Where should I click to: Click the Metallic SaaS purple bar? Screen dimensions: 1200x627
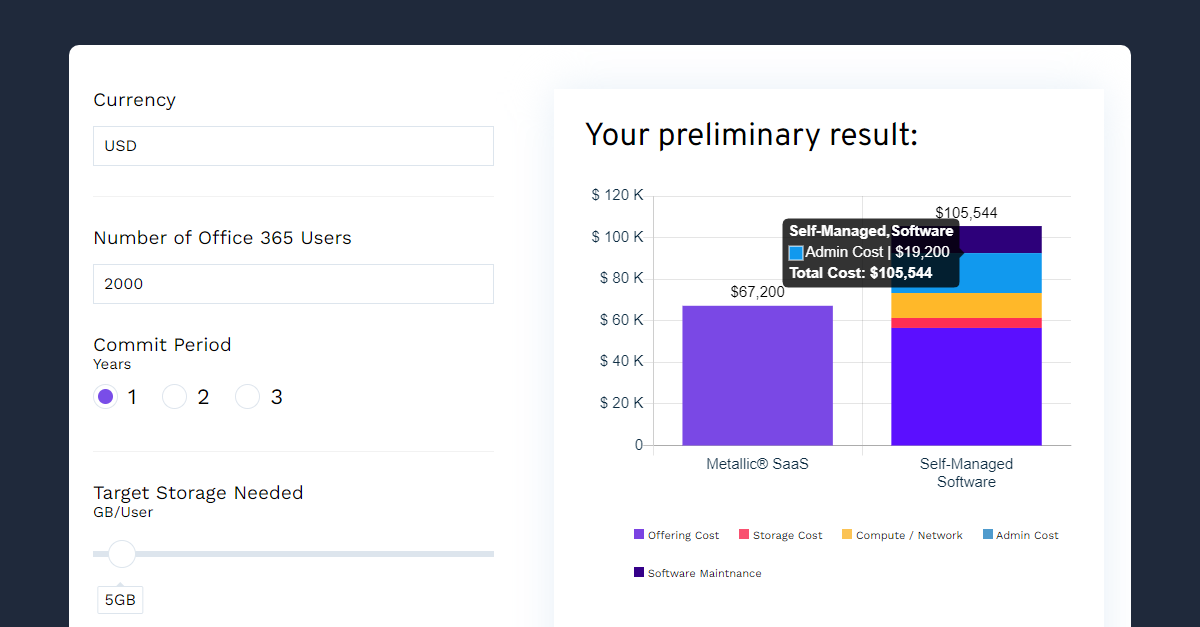pyautogui.click(x=757, y=375)
